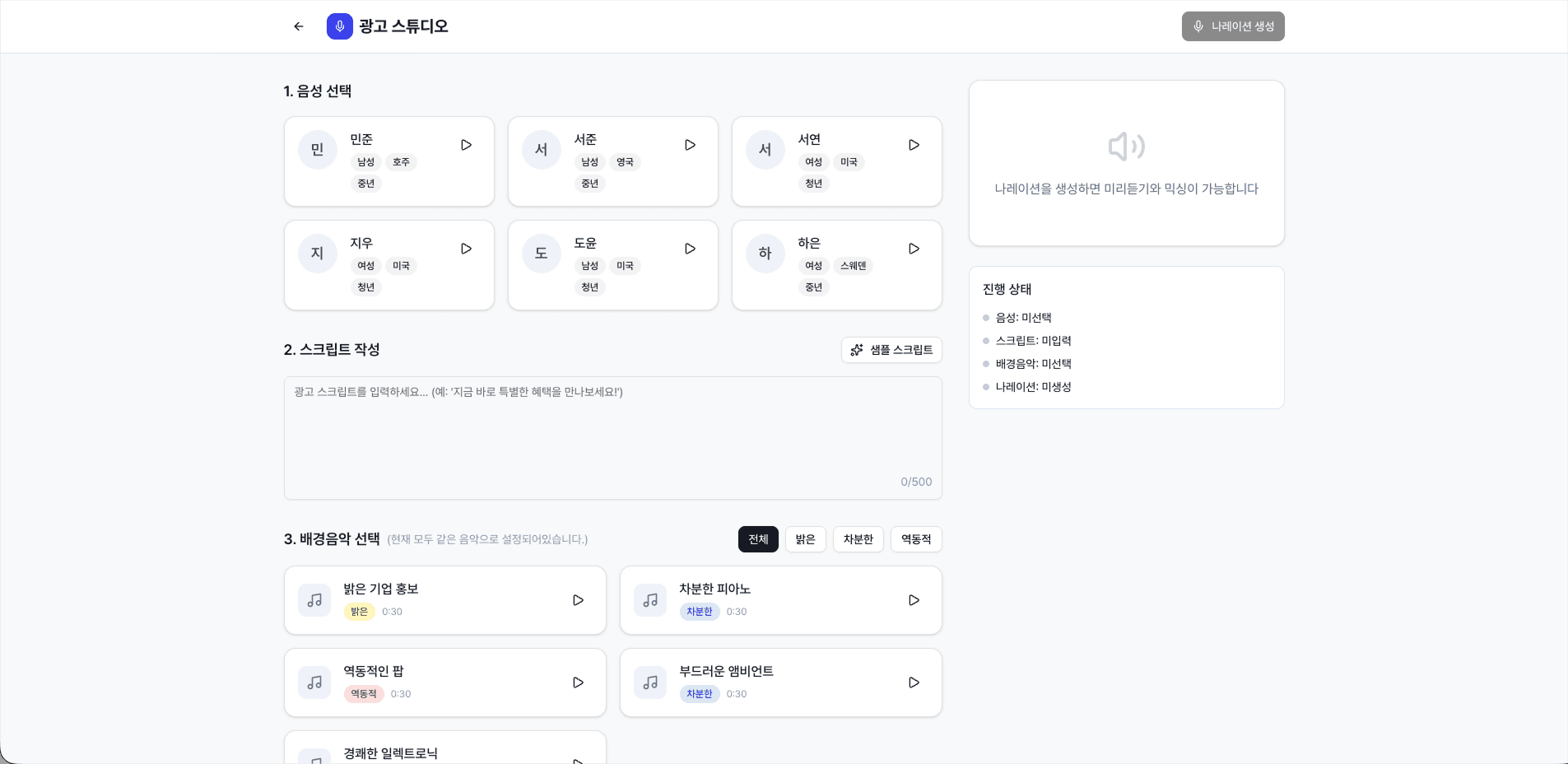Click 지우's avatar circle
The height and width of the screenshot is (764, 1568).
(x=317, y=253)
